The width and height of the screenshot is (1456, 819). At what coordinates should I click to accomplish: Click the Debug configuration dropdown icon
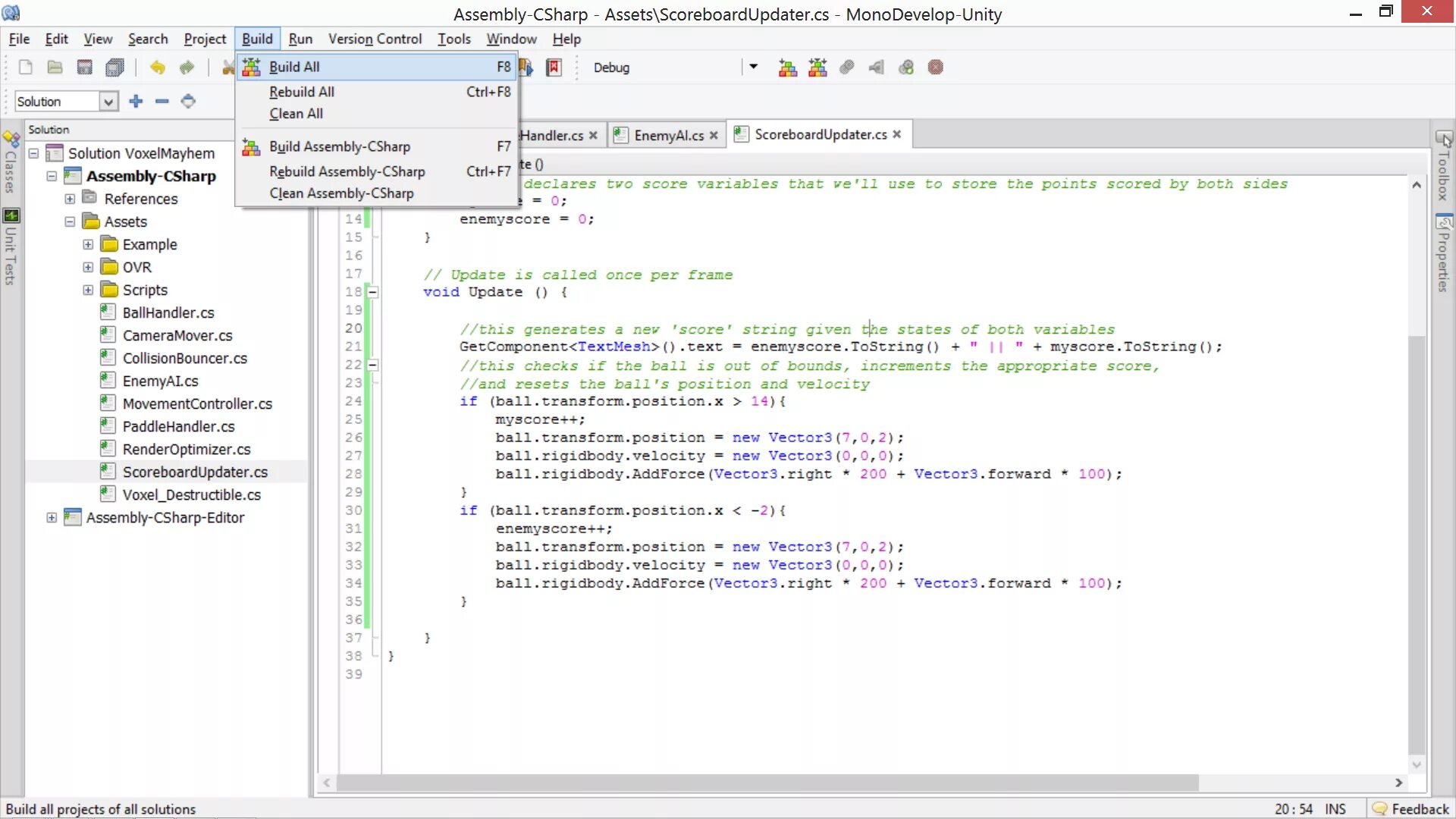pos(754,67)
